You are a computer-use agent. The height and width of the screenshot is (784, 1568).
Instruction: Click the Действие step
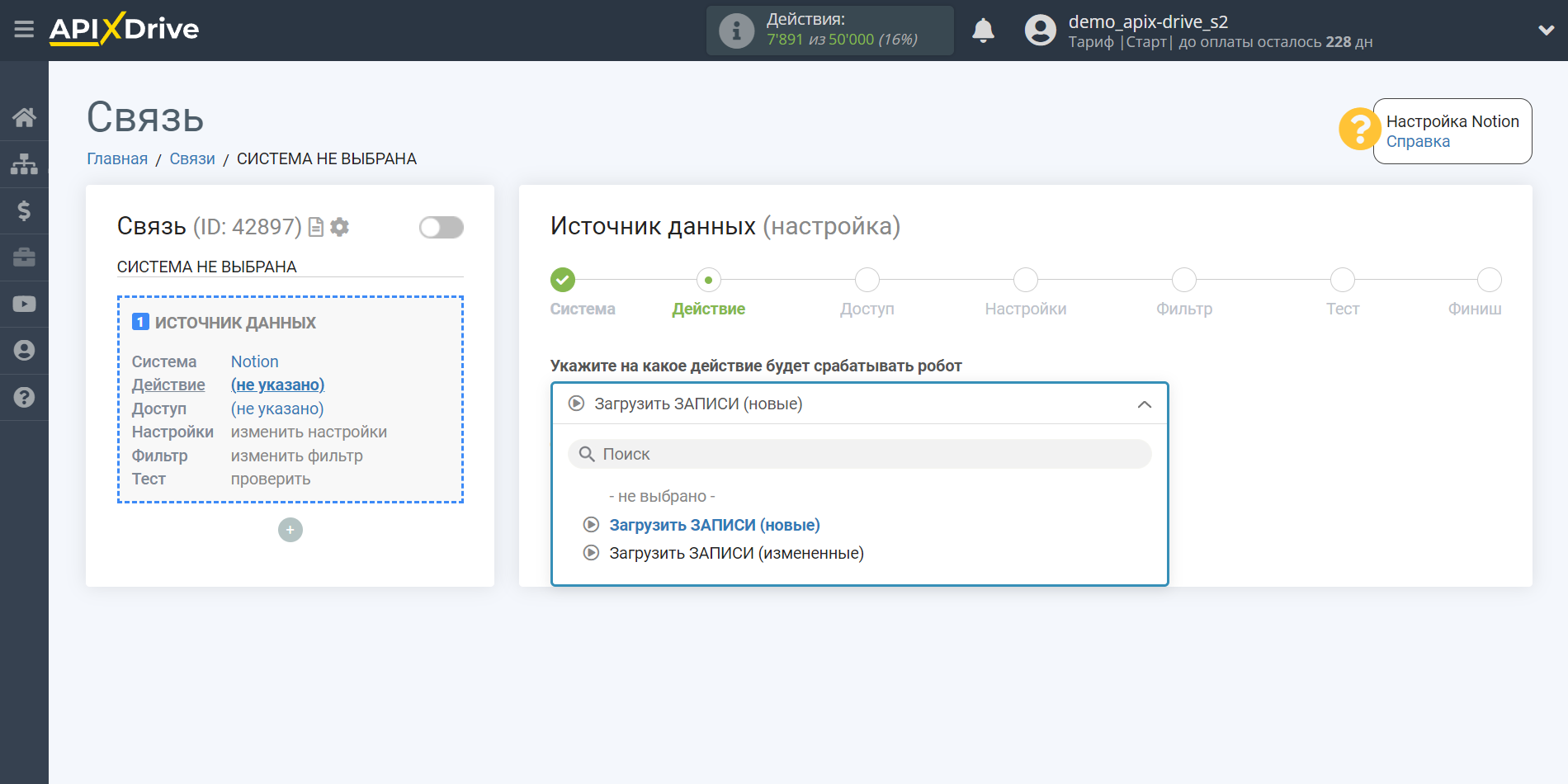pos(708,280)
